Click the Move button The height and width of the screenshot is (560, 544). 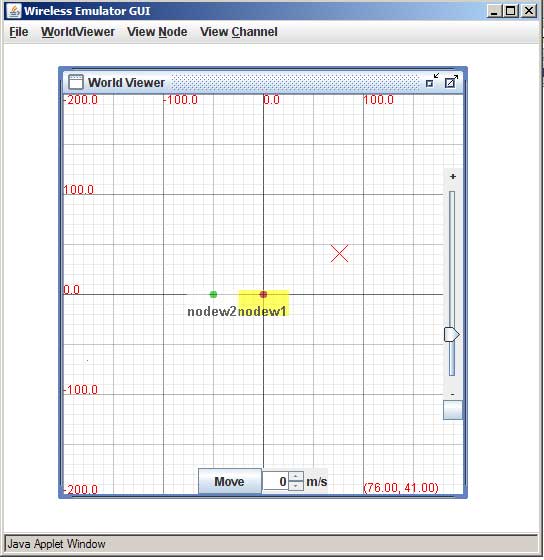click(x=230, y=481)
